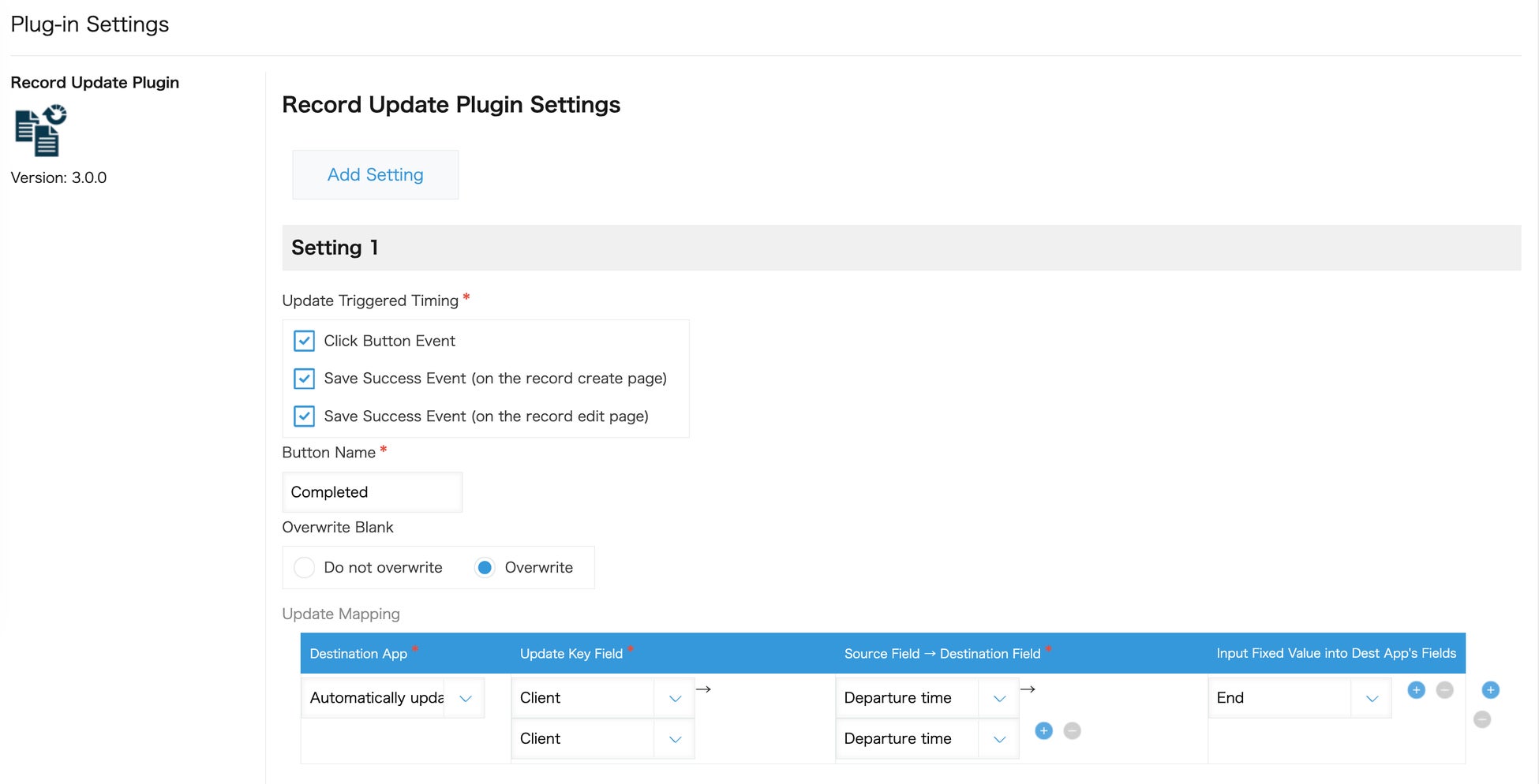The width and height of the screenshot is (1539, 784).
Task: Remove the field mapping row beside Departure time
Action: (x=1072, y=730)
